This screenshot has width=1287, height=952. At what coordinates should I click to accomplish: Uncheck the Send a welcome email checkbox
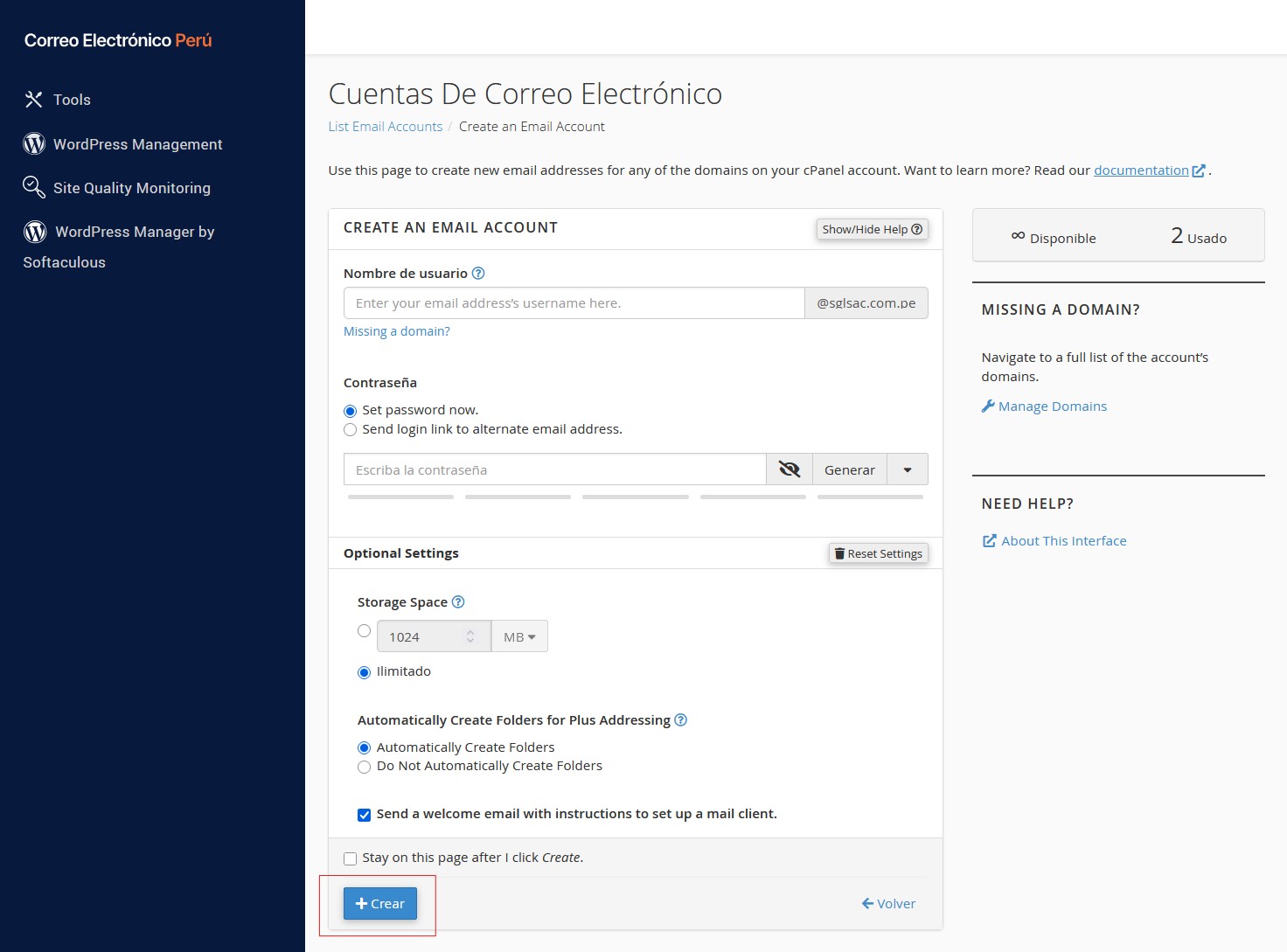click(365, 815)
